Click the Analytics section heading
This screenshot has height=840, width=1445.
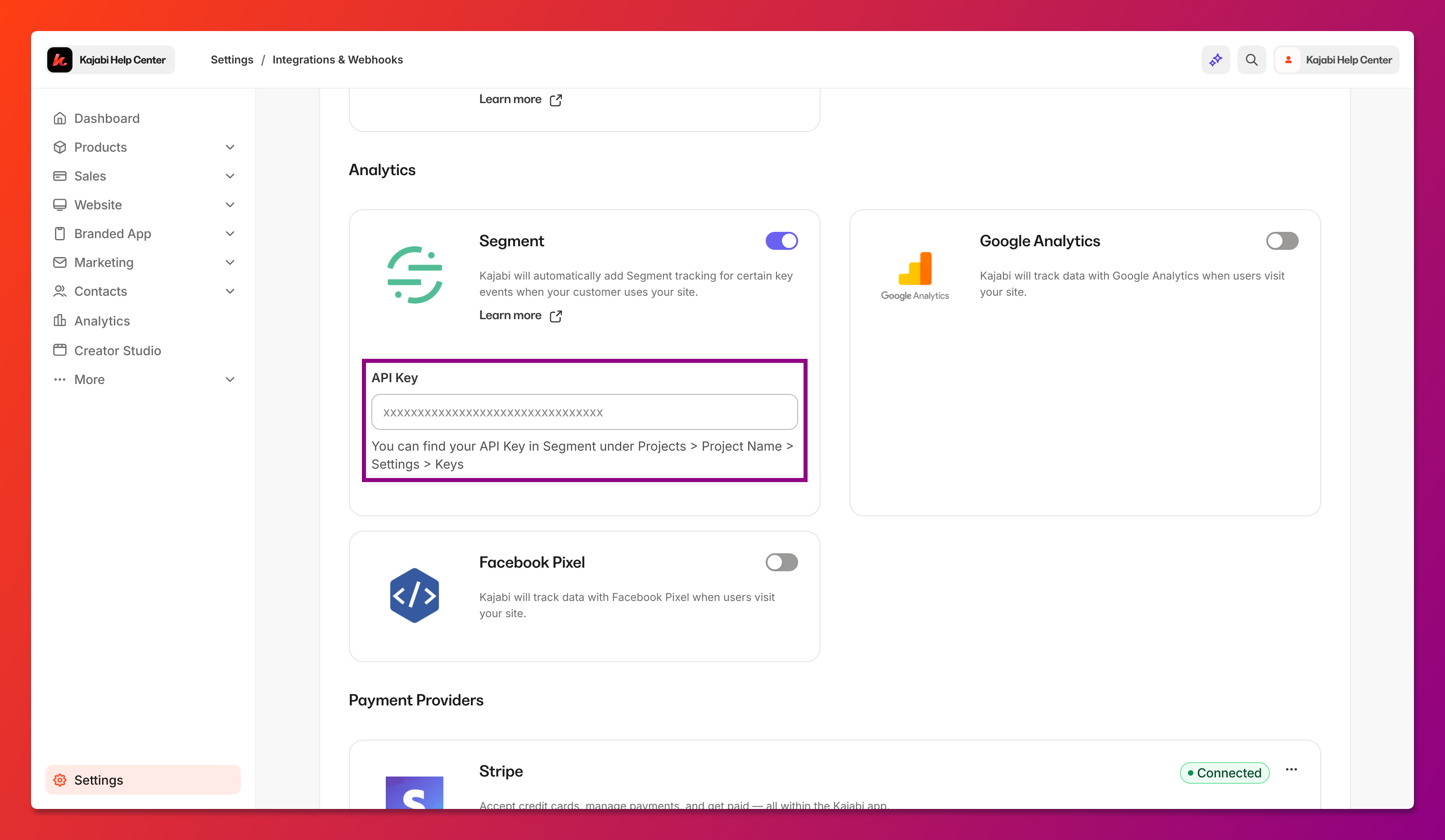(x=382, y=170)
